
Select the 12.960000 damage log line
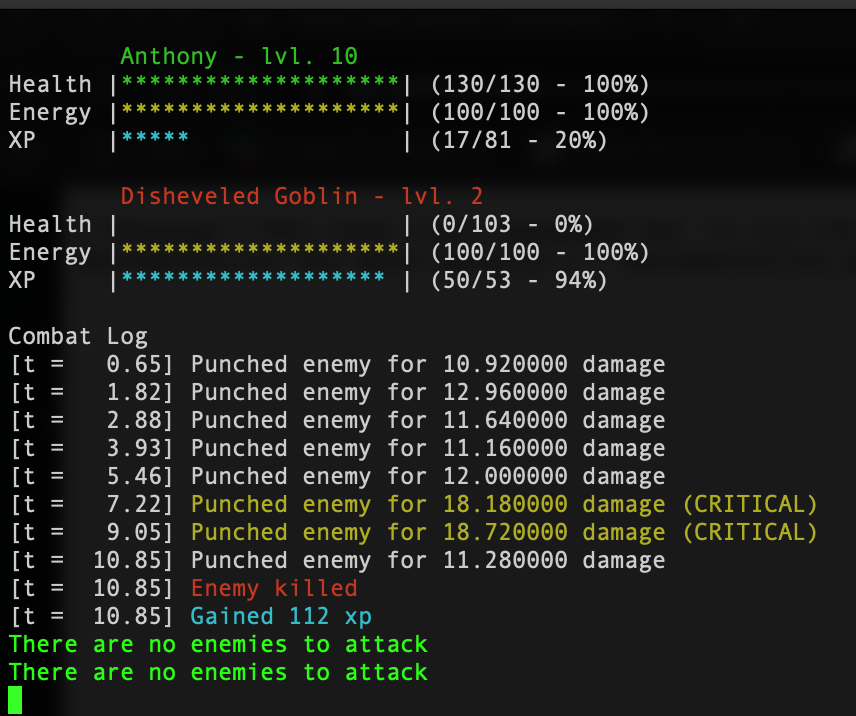(x=337, y=393)
